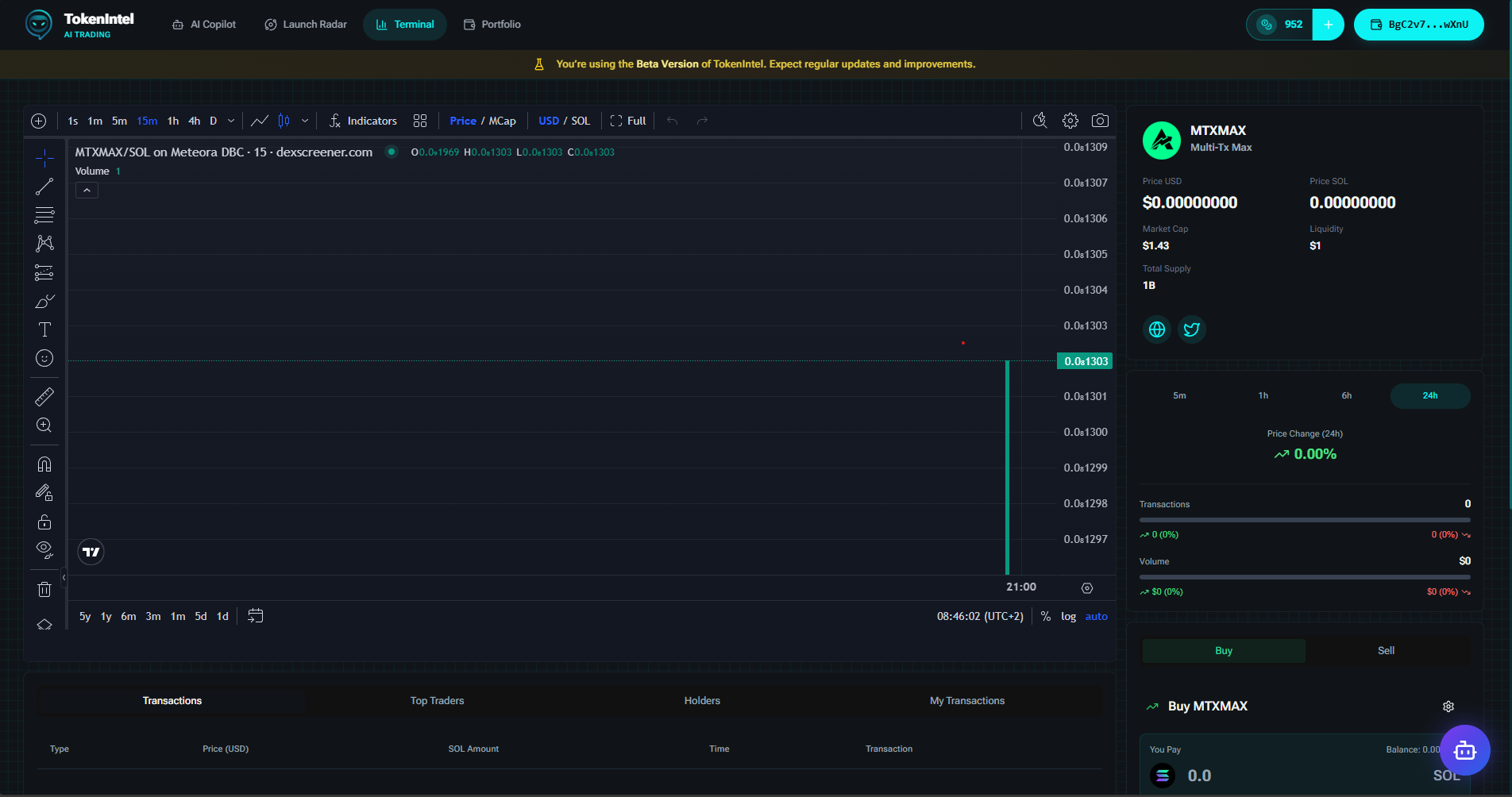
Task: Open timezone menu showing 08:46:02 (UTC+2)
Action: [x=980, y=616]
